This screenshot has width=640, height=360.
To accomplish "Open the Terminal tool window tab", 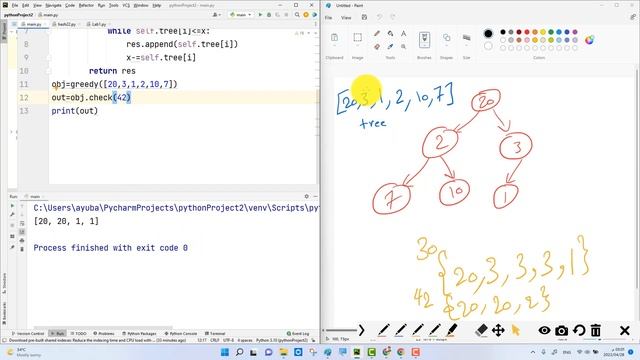I will tap(215, 333).
